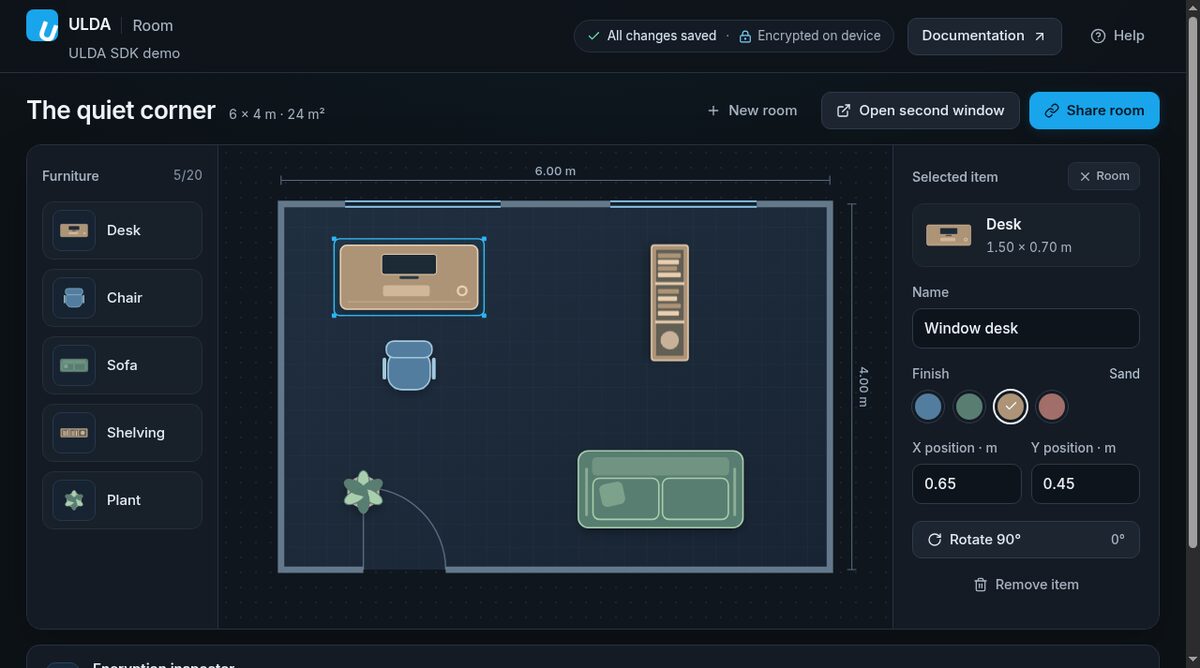Click the Y position input field
Viewport: 1200px width, 668px height.
[1085, 484]
